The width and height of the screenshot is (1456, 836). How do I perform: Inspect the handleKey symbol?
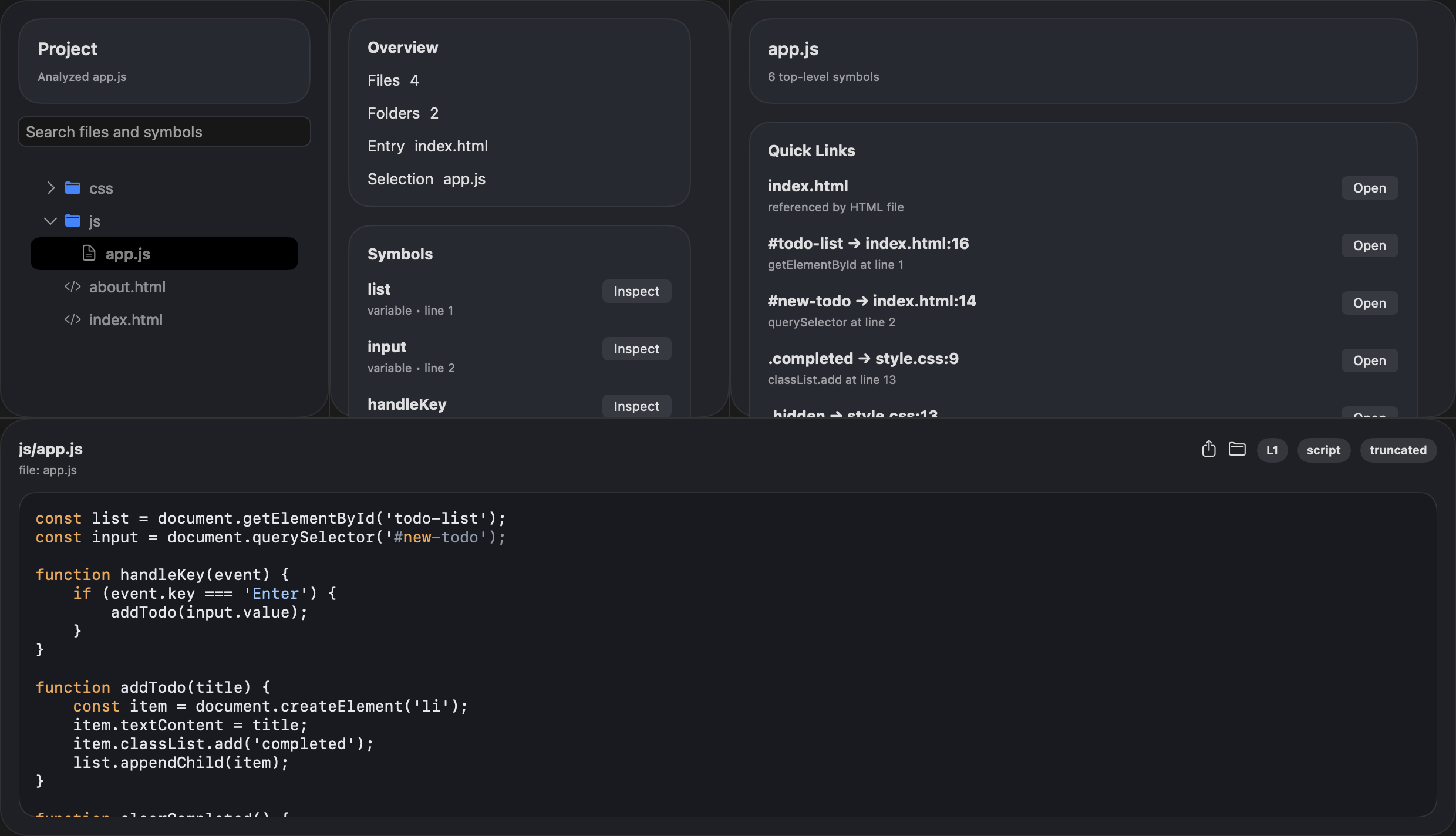click(636, 406)
